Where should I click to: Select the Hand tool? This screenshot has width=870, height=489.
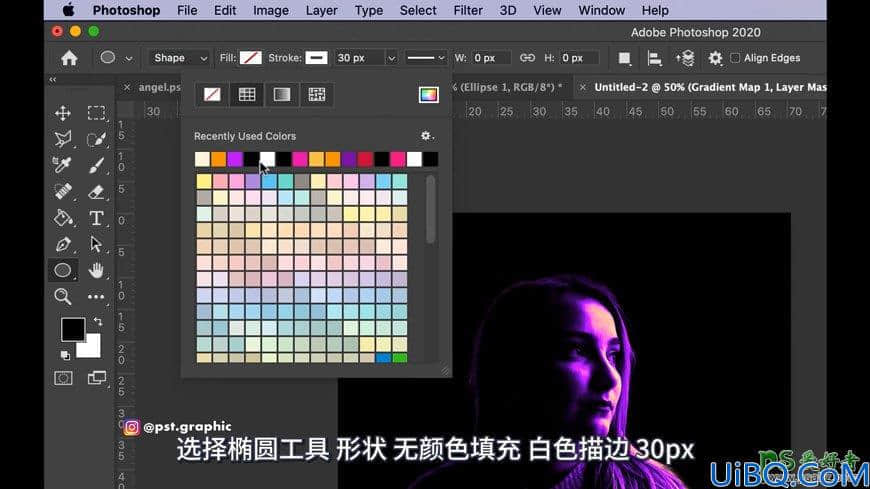pyautogui.click(x=96, y=270)
